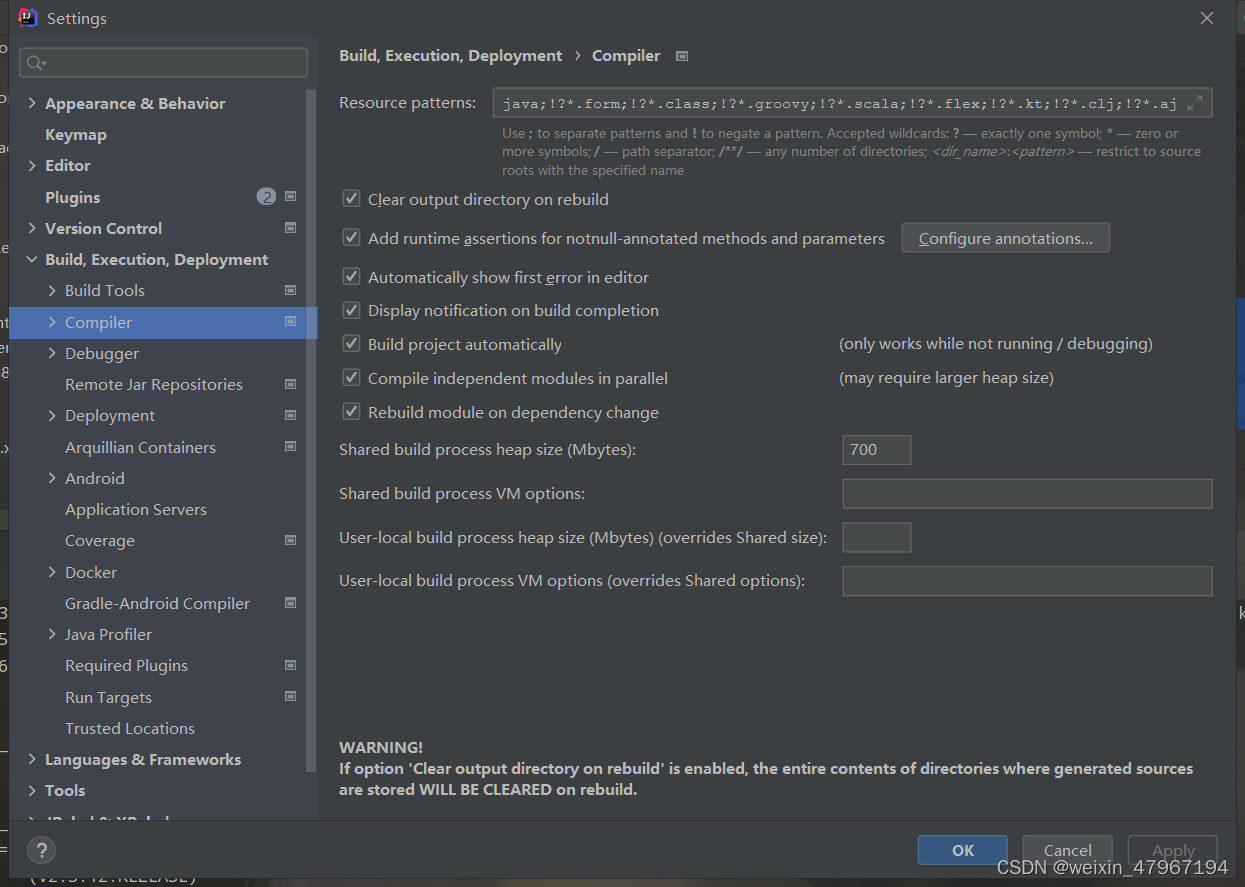Open the Resource patterns expand editor arrow icon

tap(1195, 102)
